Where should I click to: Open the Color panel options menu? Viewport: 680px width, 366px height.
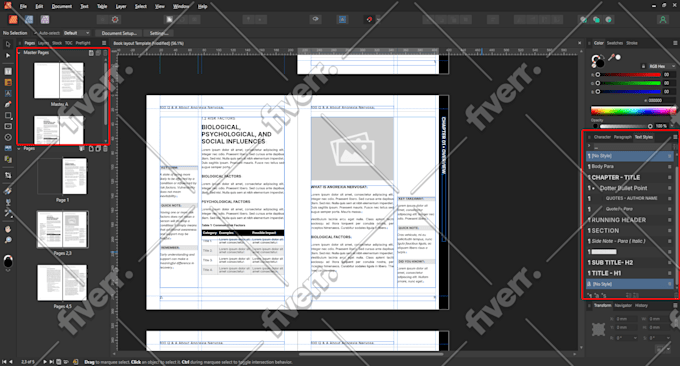point(675,43)
